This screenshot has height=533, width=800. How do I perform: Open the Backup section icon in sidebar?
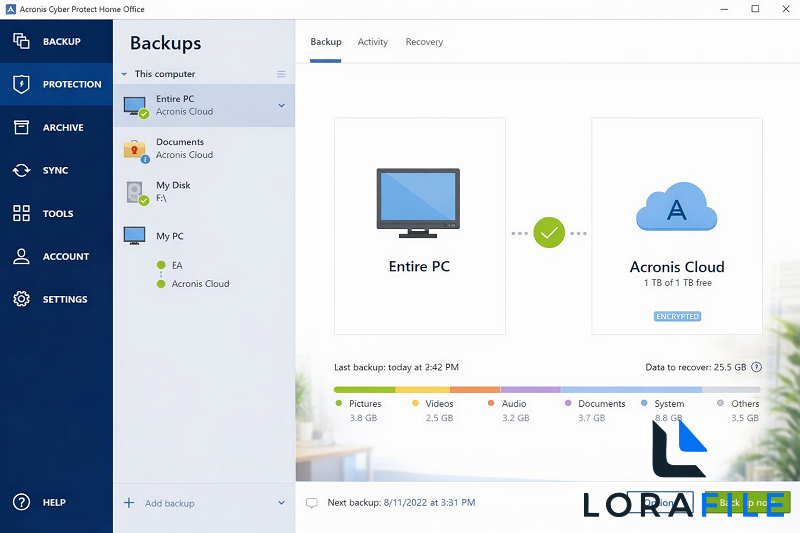click(x=21, y=41)
